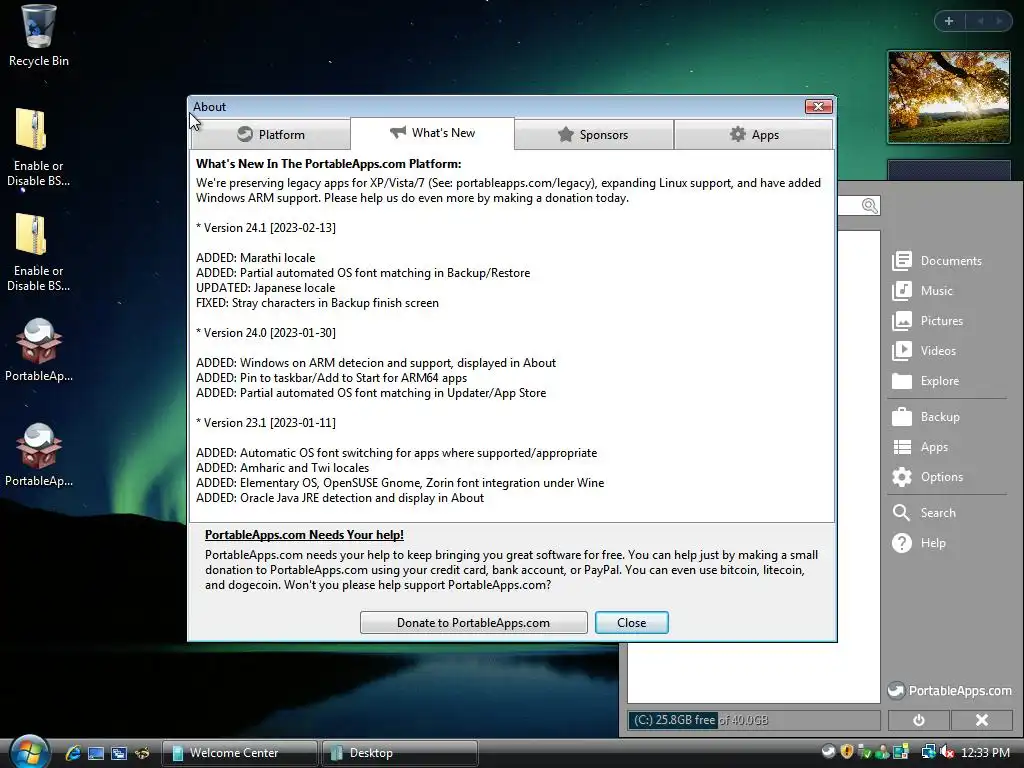
Task: Launch Internet Explorer from Quick Launch
Action: 73,753
